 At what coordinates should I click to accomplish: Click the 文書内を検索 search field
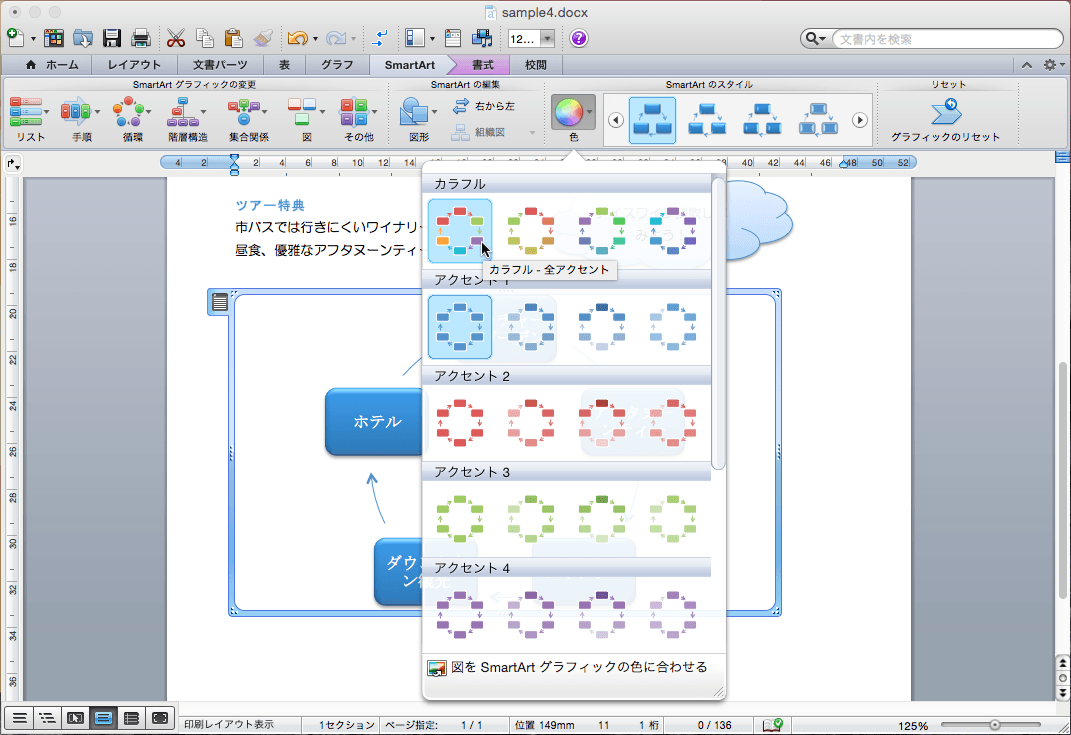(x=947, y=39)
